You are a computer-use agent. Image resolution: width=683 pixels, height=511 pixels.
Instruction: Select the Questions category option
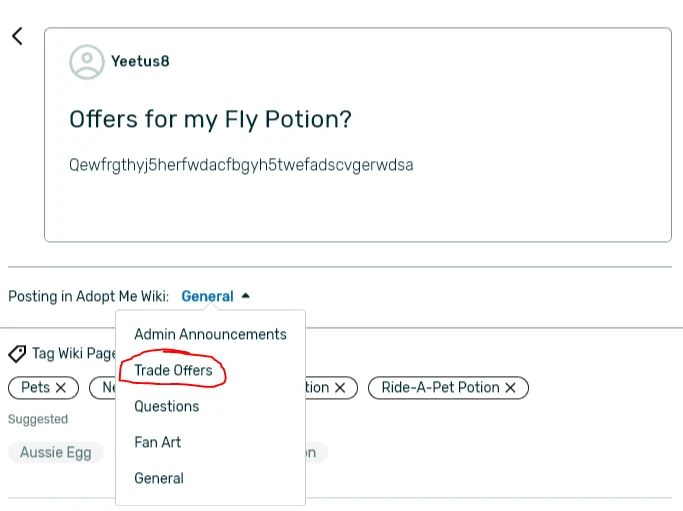(167, 406)
